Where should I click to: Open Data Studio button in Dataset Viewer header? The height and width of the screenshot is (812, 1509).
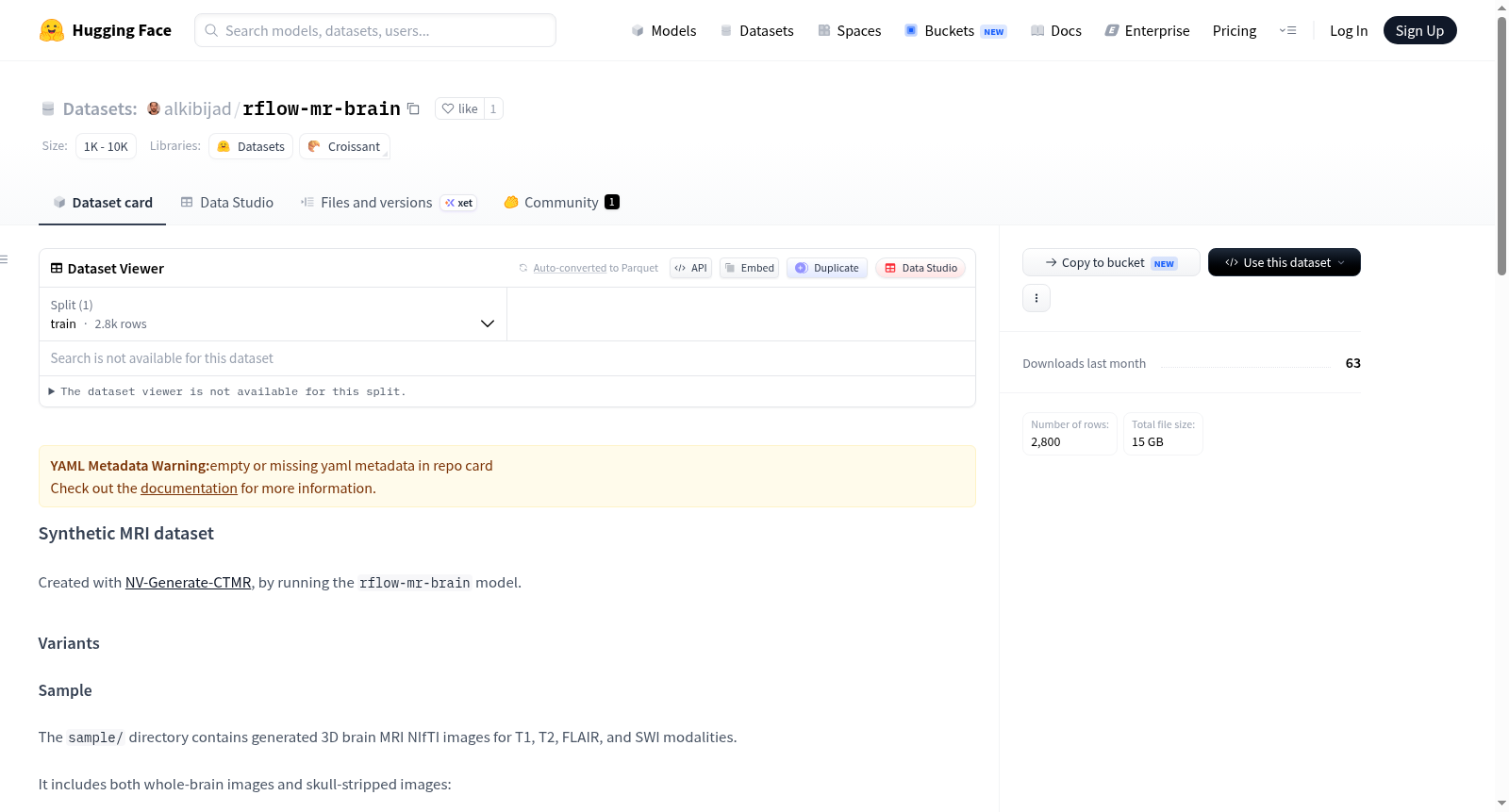click(x=920, y=268)
